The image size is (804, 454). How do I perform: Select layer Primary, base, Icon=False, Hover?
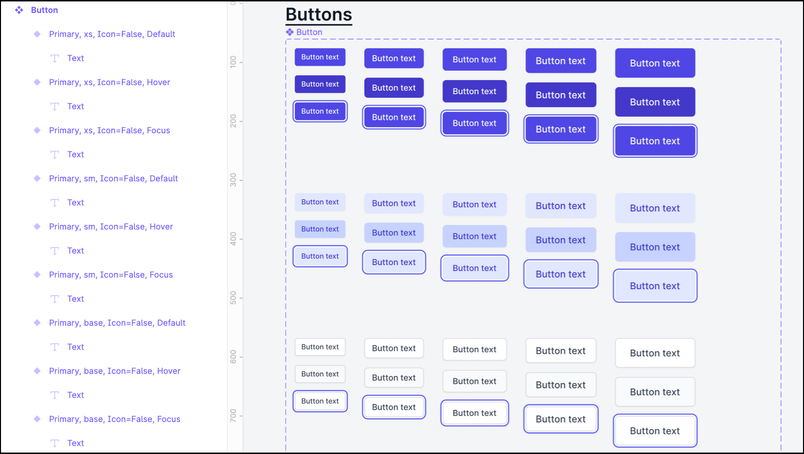click(x=114, y=371)
